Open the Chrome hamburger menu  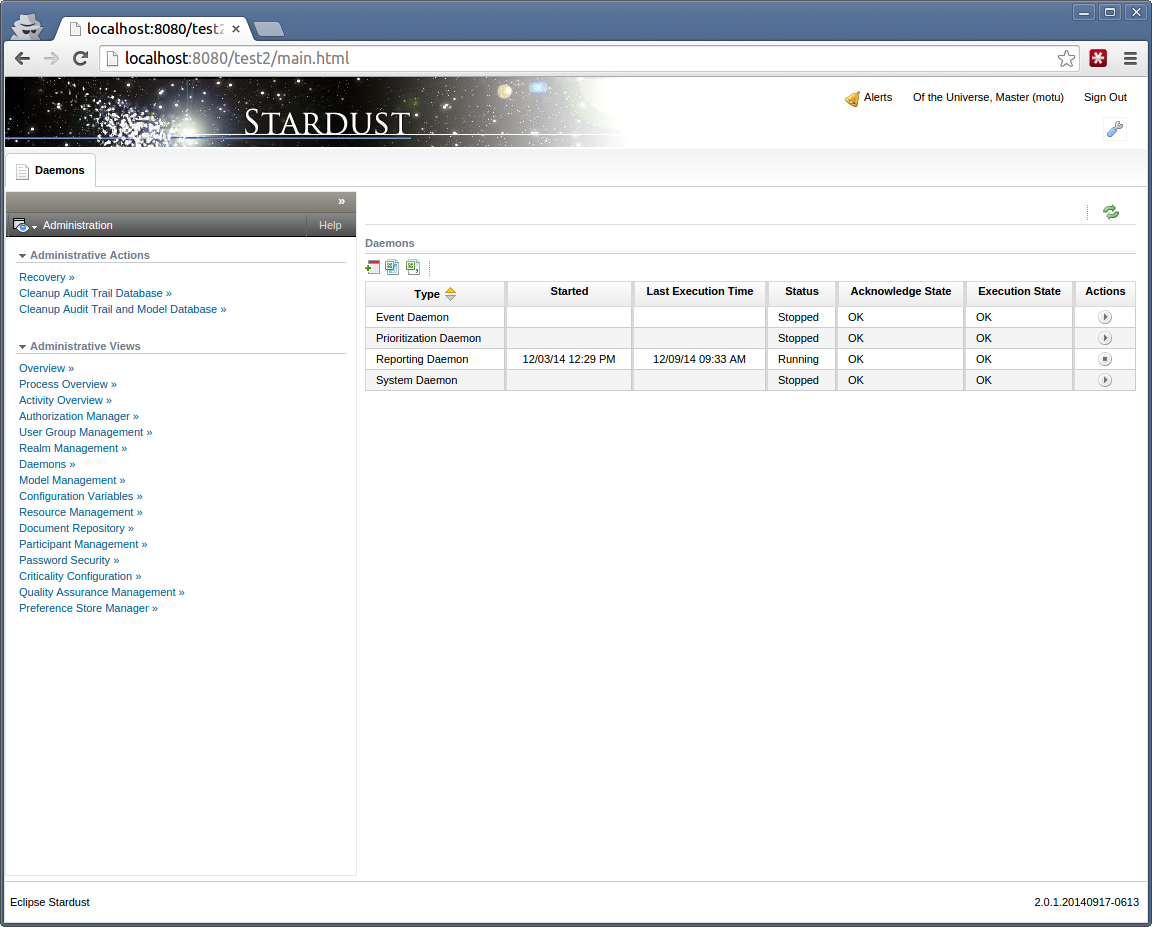[1131, 59]
